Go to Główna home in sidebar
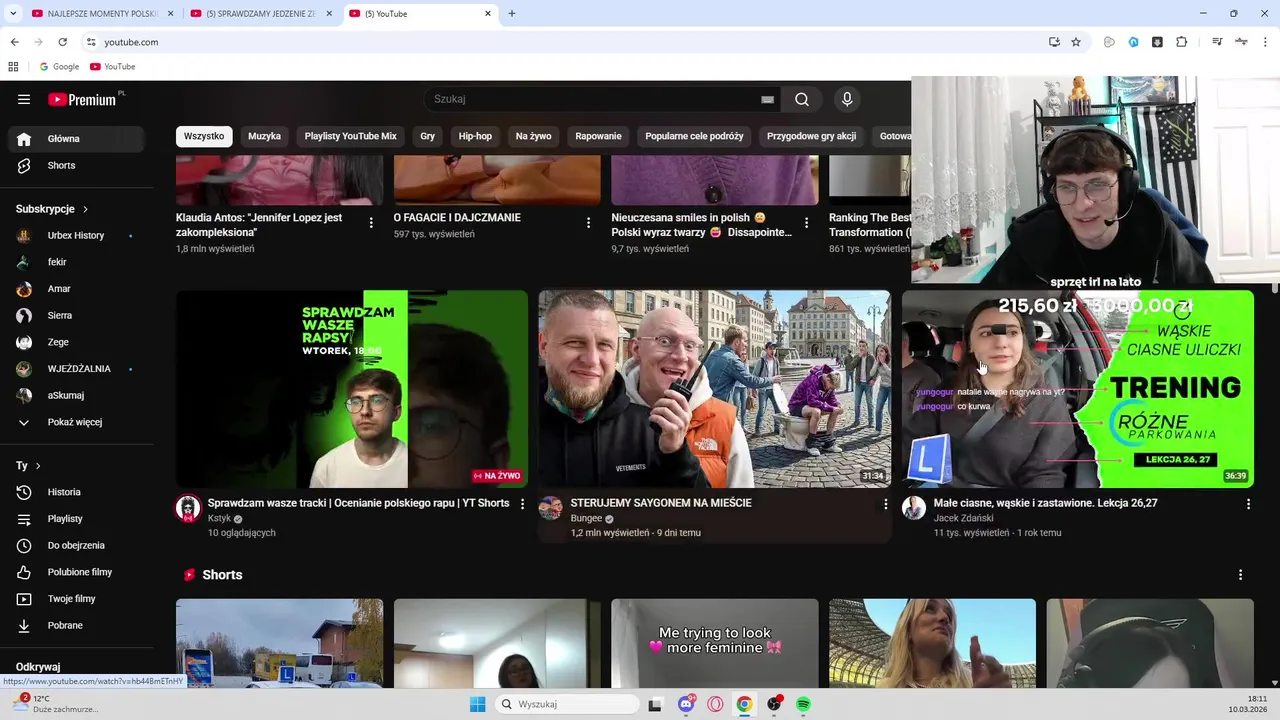This screenshot has width=1280, height=720. [x=77, y=139]
